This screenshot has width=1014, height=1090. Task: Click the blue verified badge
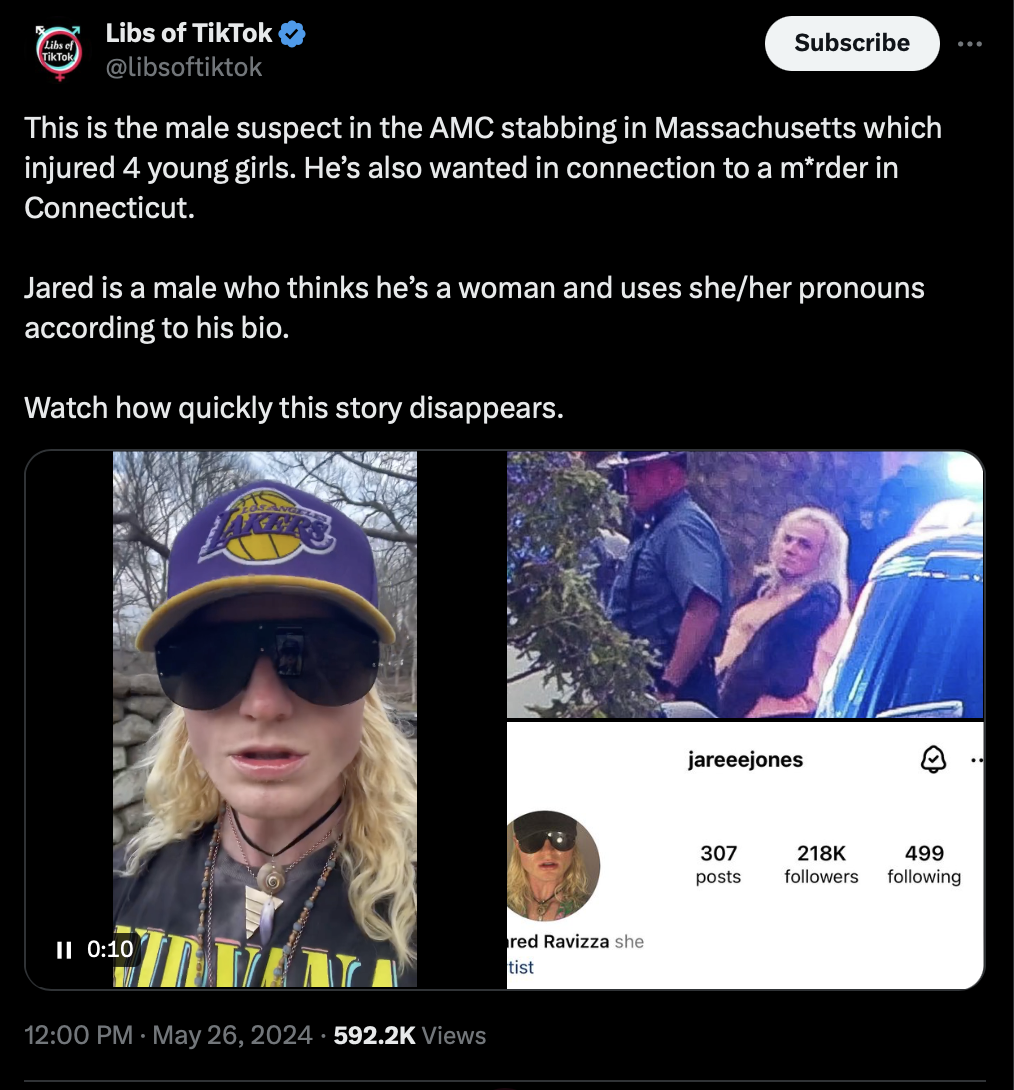pyautogui.click(x=292, y=33)
